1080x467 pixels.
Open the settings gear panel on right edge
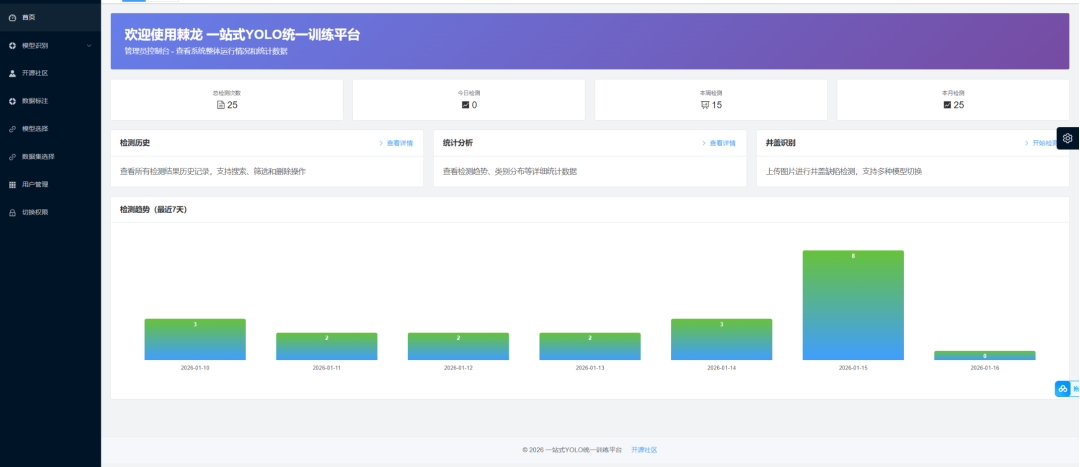point(1068,138)
